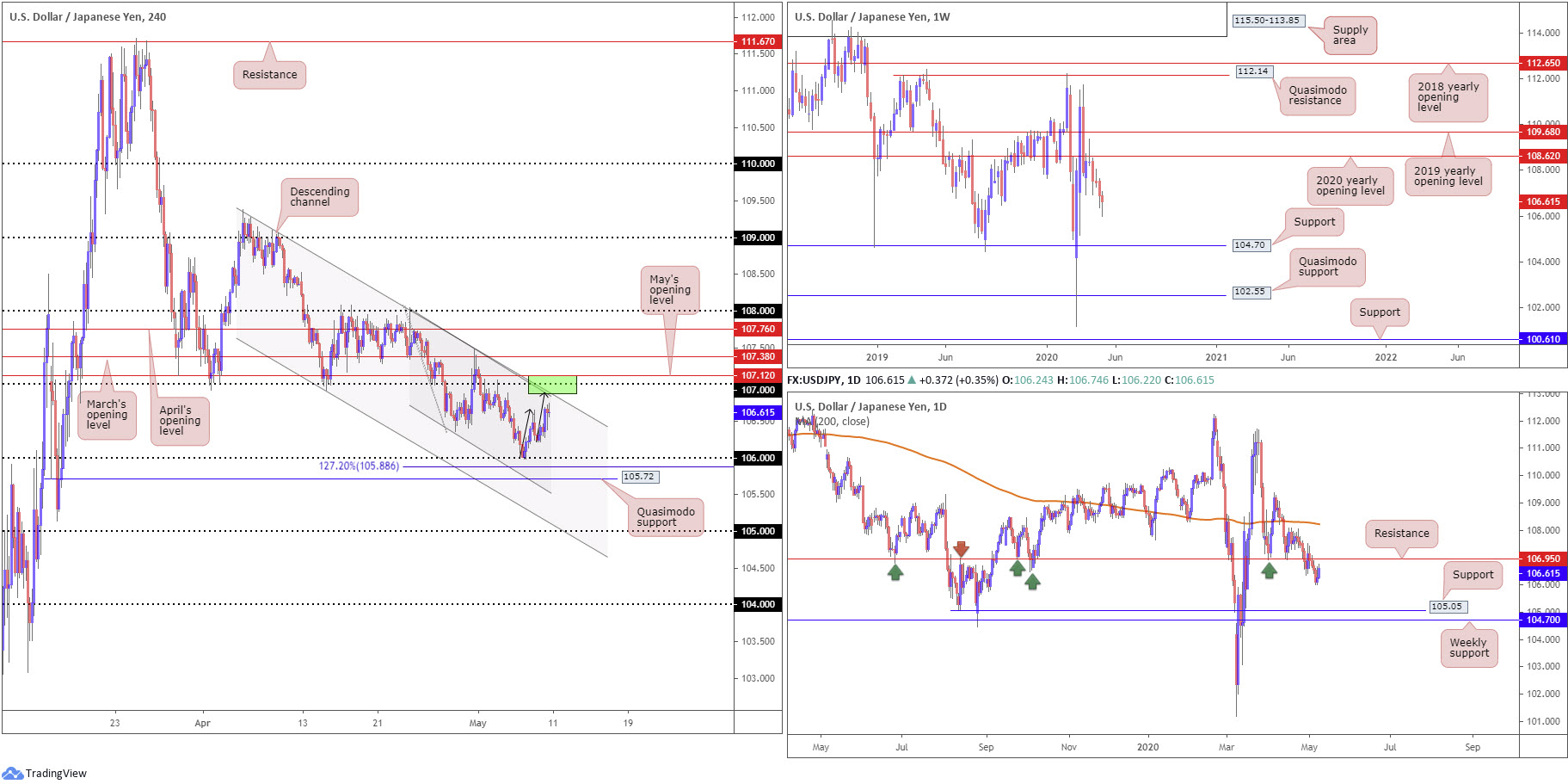Click Nov on the daily time axis

(1068, 747)
